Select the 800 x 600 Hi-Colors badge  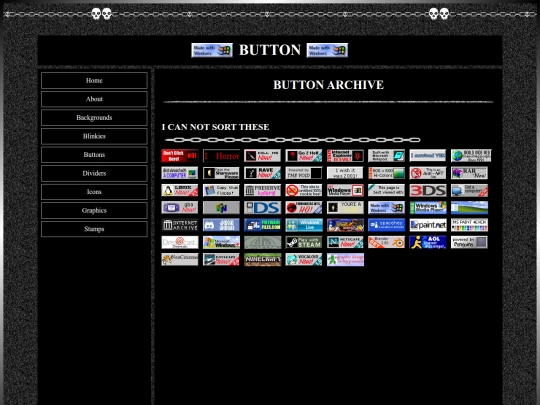click(386, 173)
